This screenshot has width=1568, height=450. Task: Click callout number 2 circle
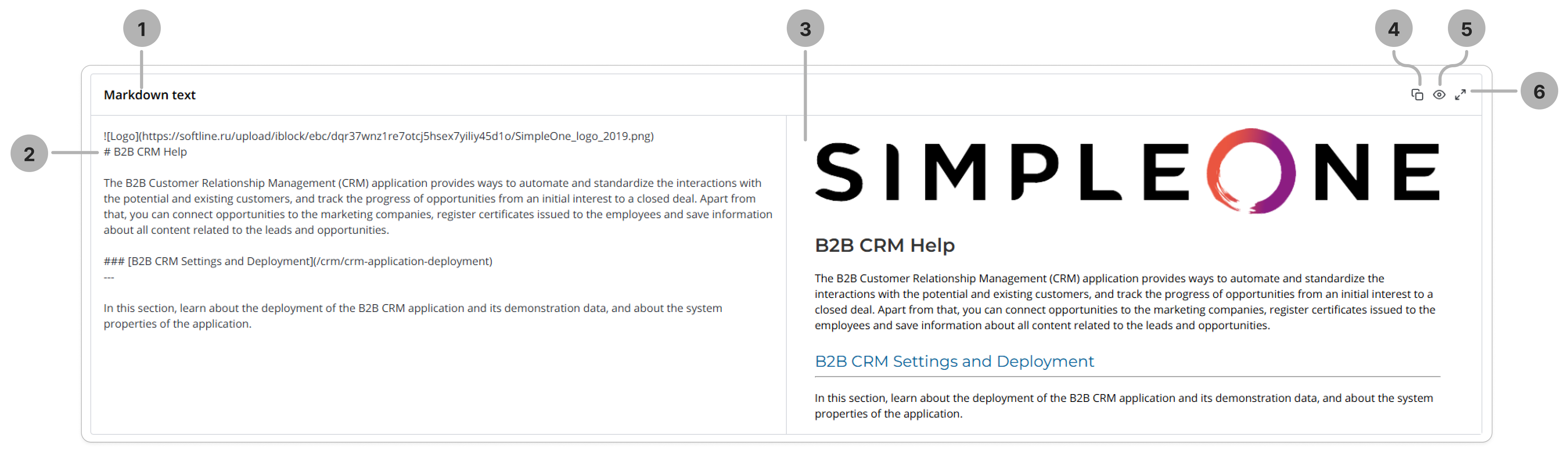(x=29, y=153)
